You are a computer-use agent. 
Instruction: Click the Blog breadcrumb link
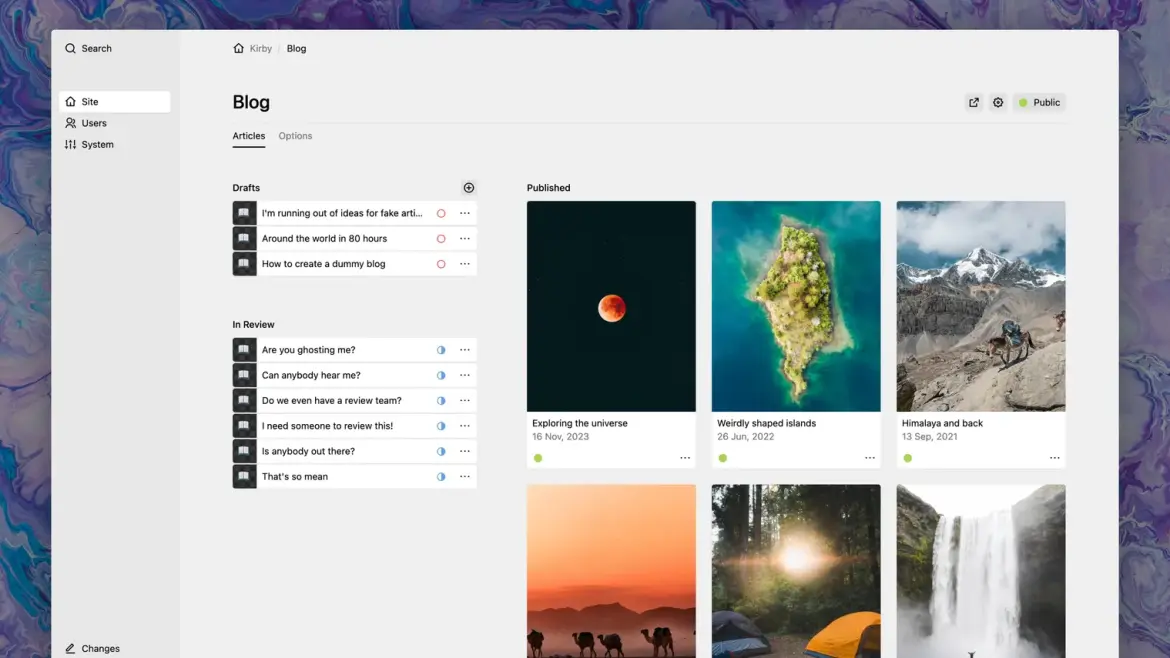tap(296, 48)
